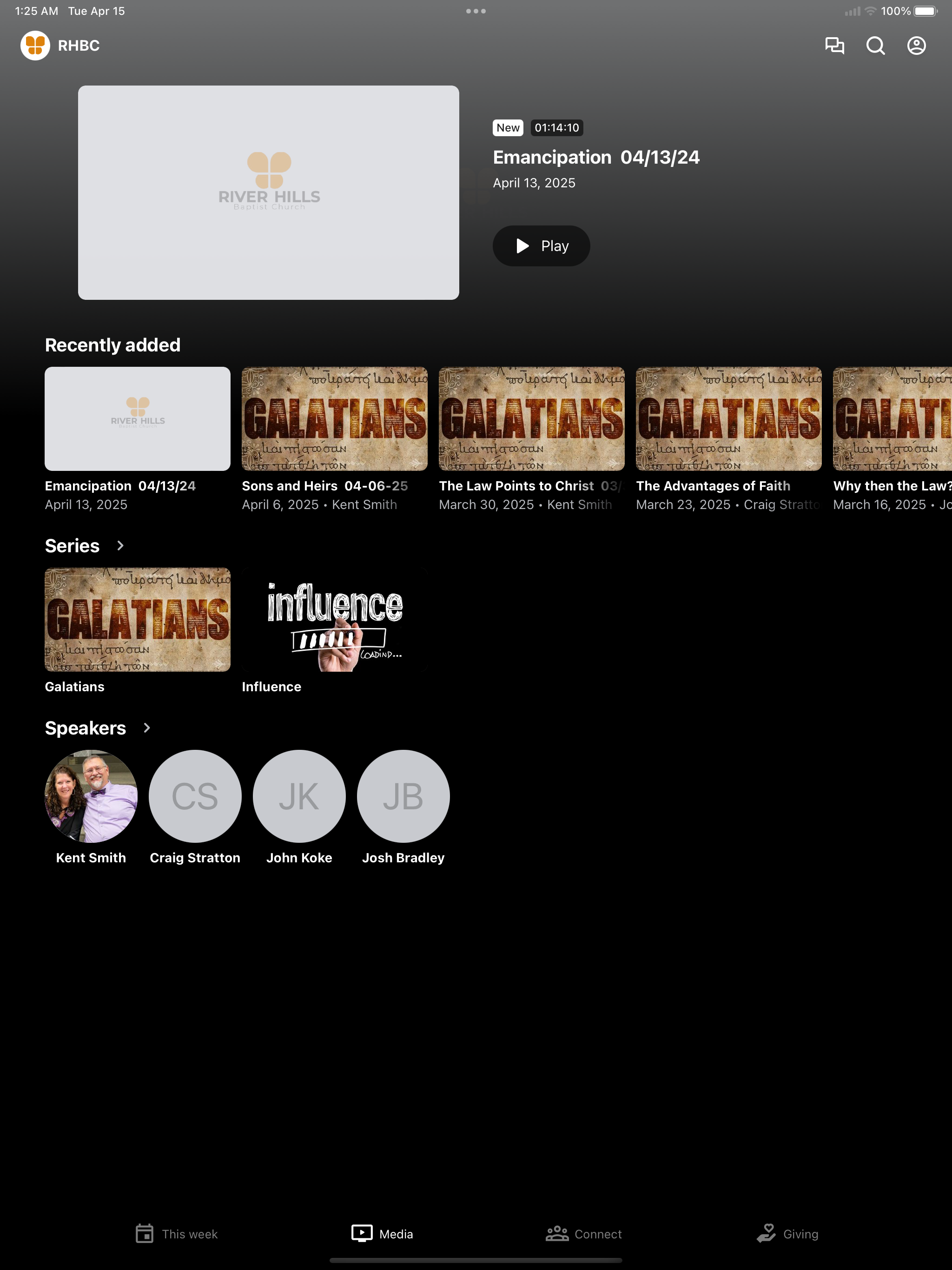Switch to the Media tab
Screen dimensions: 952x1270
click(383, 1234)
